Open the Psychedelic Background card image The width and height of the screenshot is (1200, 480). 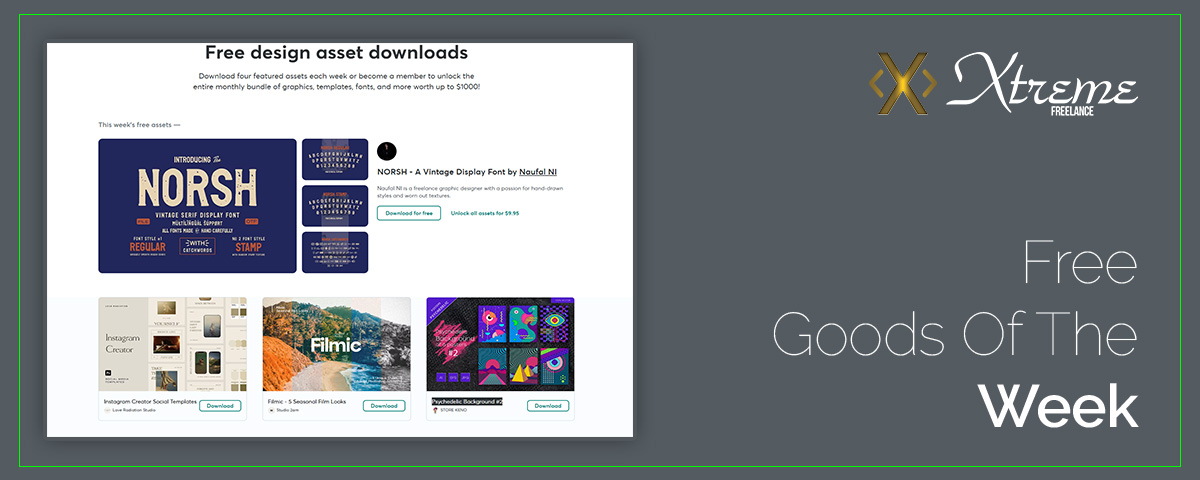(x=500, y=344)
